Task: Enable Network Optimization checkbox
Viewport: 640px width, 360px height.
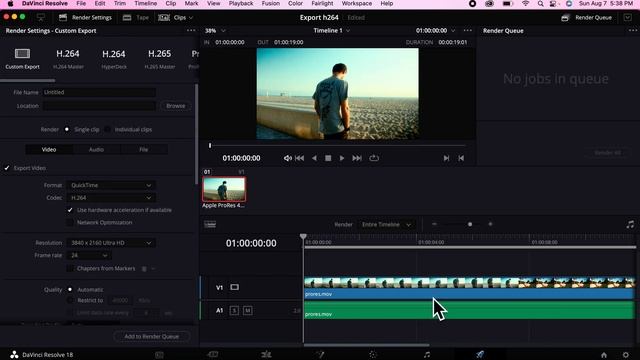Action: point(70,222)
